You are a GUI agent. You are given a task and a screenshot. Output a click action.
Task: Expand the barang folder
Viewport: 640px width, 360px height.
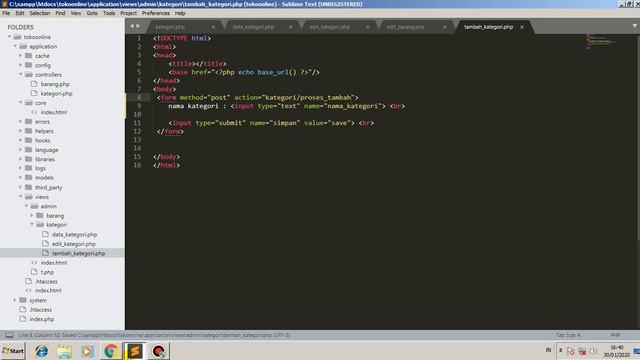pyautogui.click(x=32, y=215)
